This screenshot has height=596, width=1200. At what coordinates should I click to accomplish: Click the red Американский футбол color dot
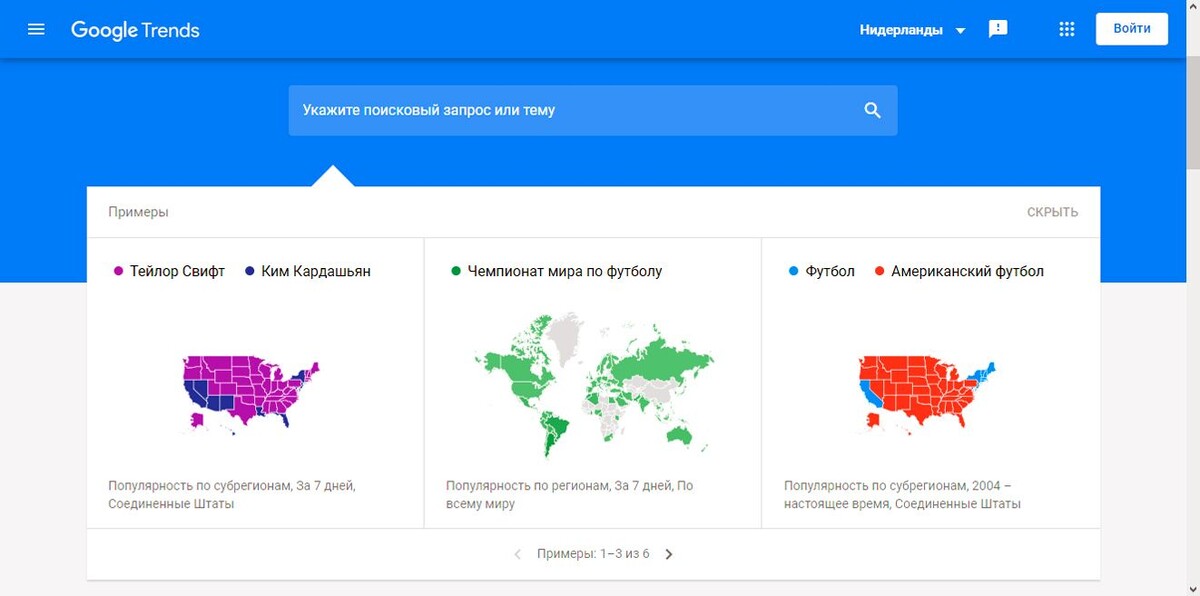click(879, 271)
